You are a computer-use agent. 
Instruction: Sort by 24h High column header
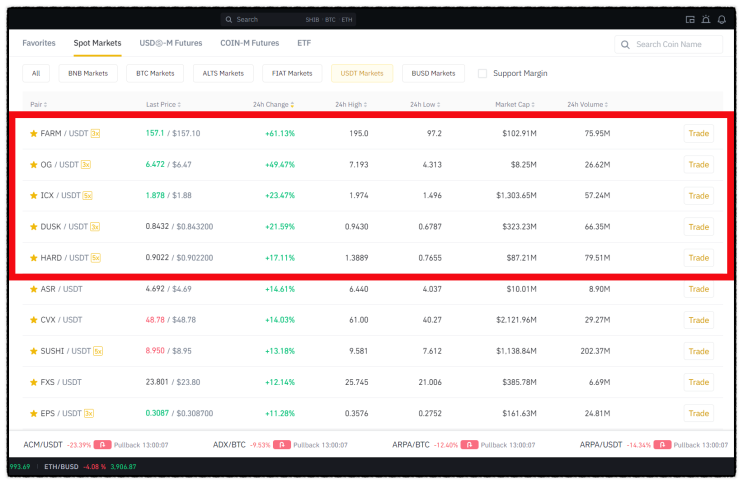pos(351,105)
